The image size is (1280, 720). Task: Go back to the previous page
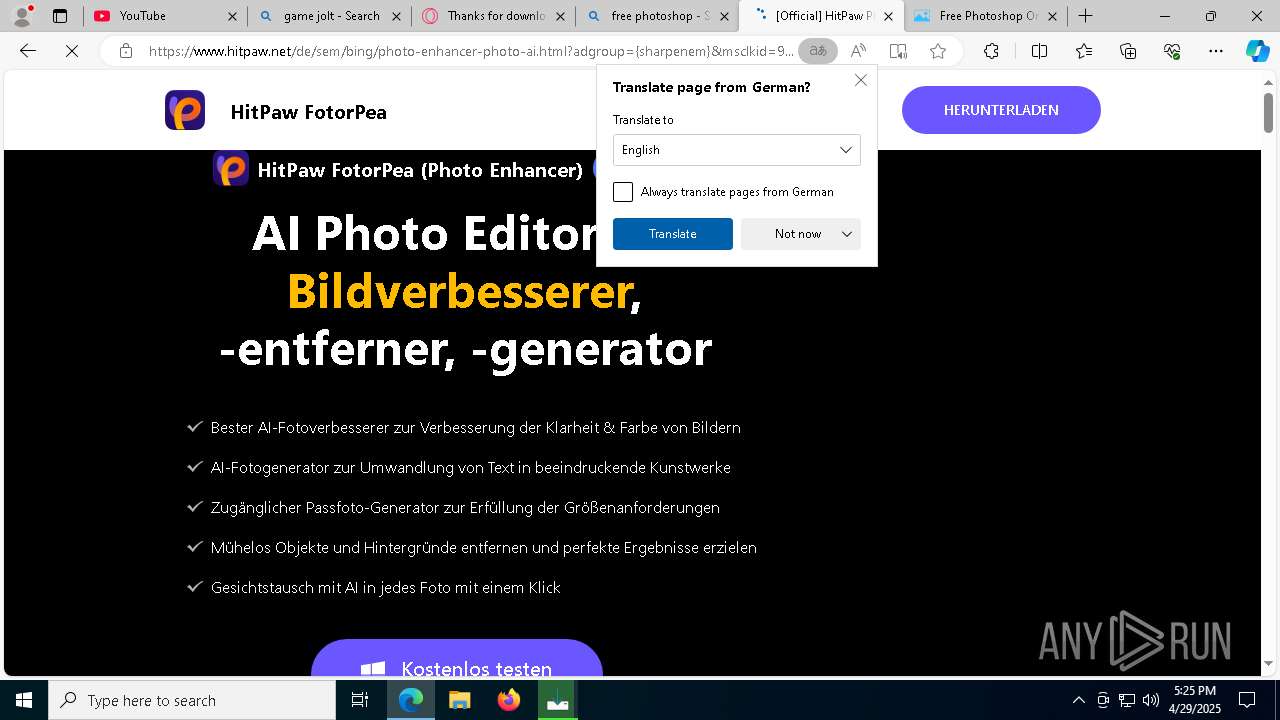pos(28,51)
